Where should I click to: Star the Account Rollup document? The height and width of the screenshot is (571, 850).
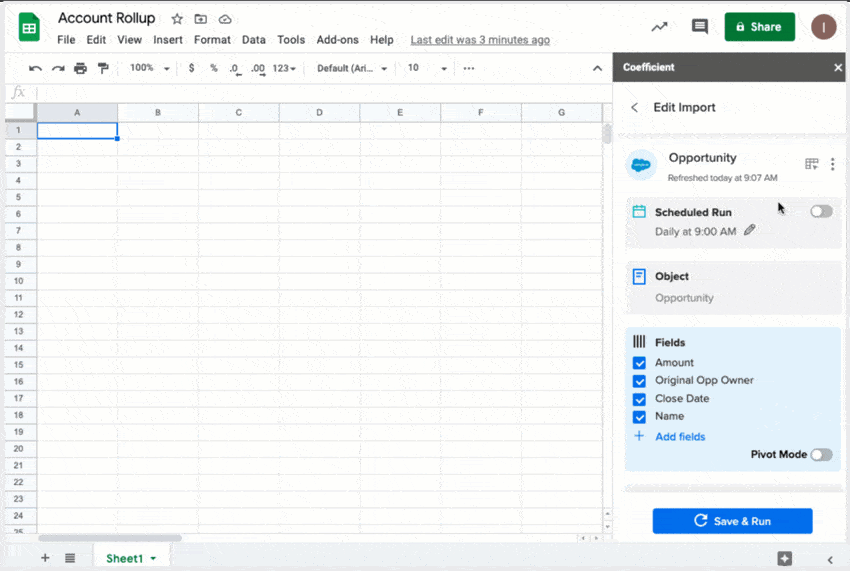[177, 19]
